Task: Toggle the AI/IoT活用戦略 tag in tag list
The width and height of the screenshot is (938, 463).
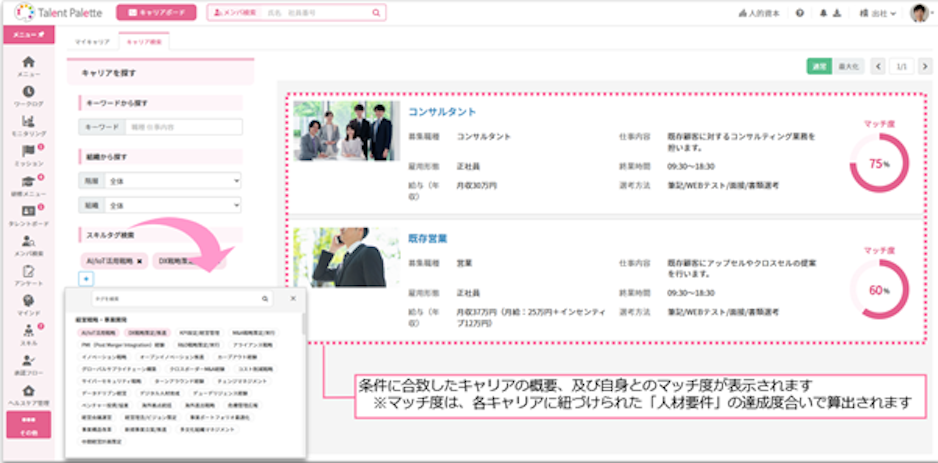Action: [98, 331]
